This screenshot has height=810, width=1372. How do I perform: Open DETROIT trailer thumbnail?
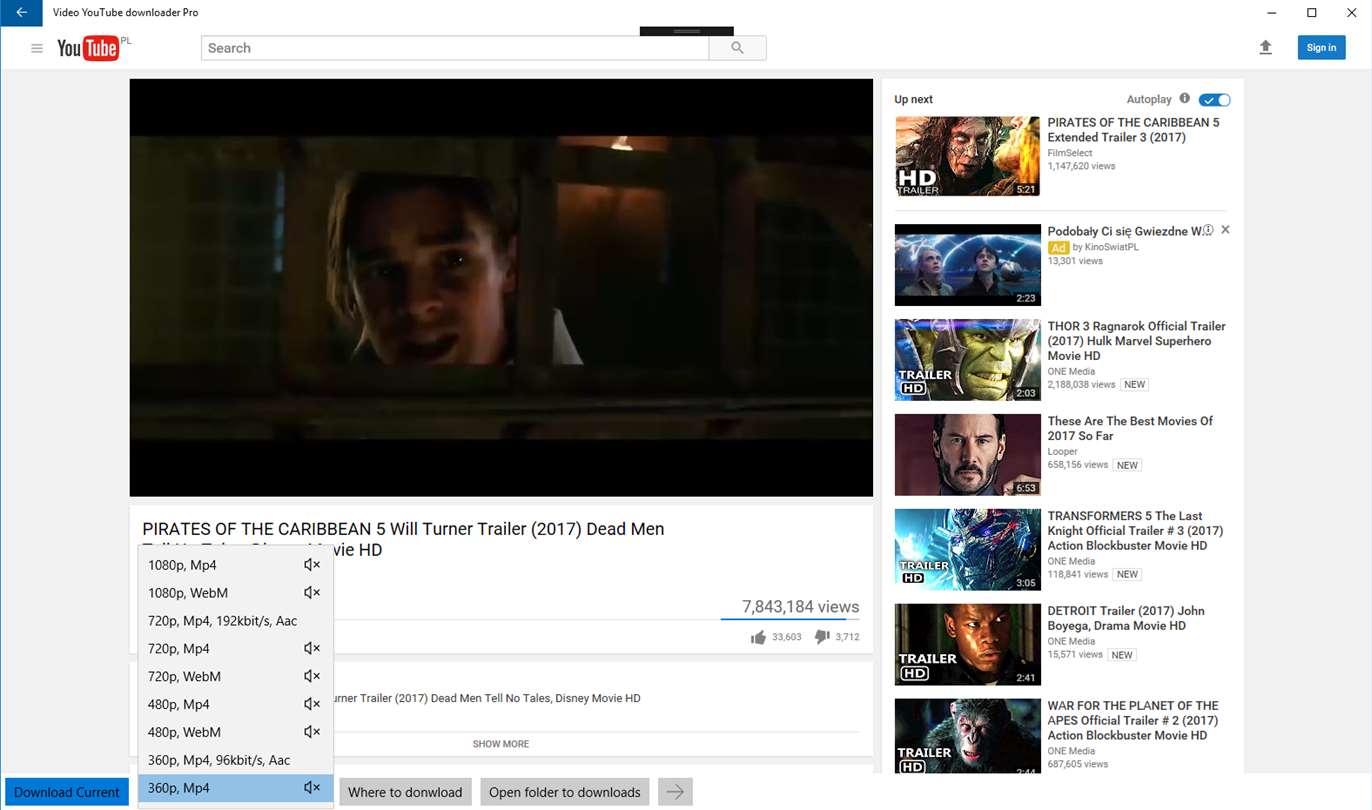(967, 645)
